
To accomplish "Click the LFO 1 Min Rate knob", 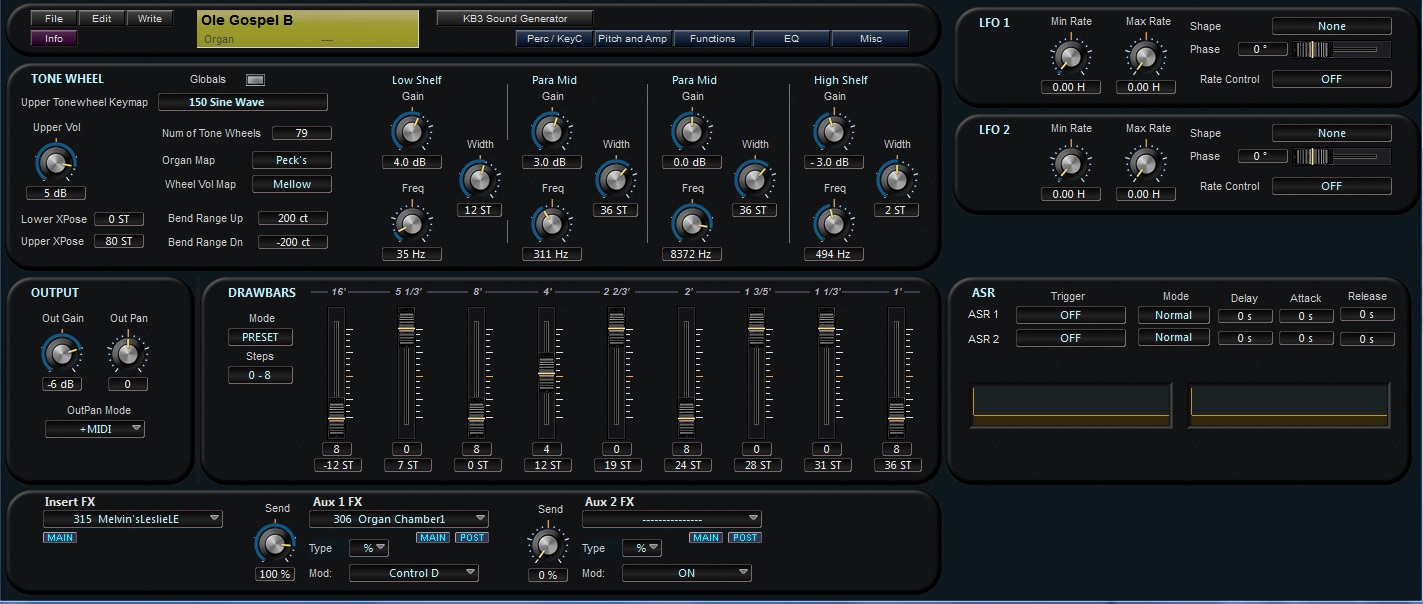I will pos(1069,56).
